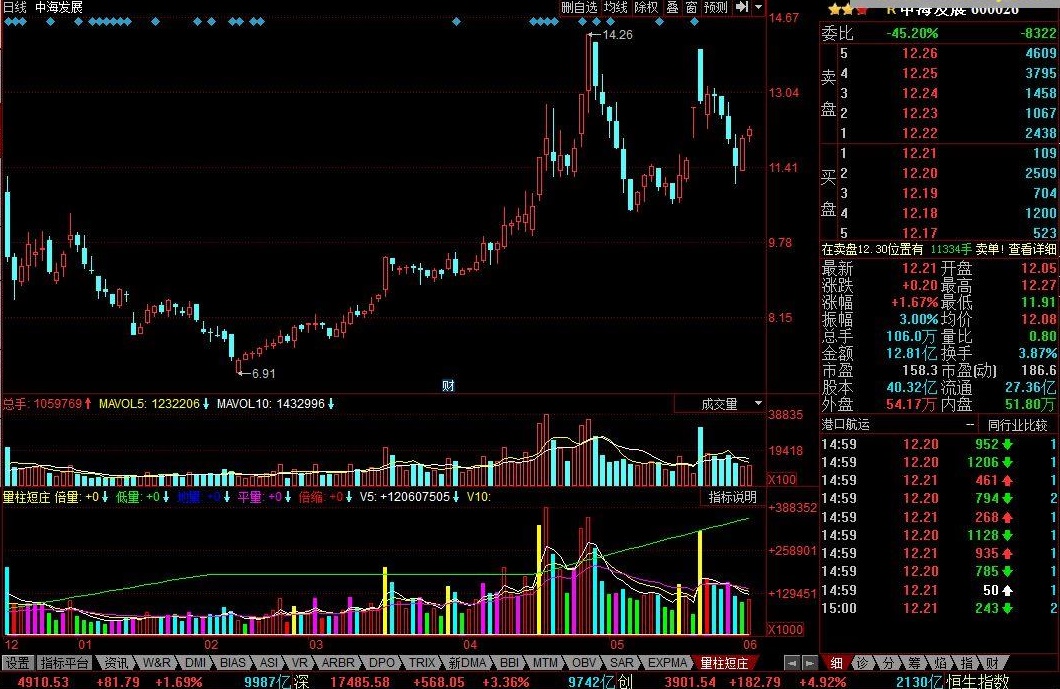Image resolution: width=1060 pixels, height=689 pixels.
Task: Switch to the 筹 chip distribution tab
Action: coord(914,663)
